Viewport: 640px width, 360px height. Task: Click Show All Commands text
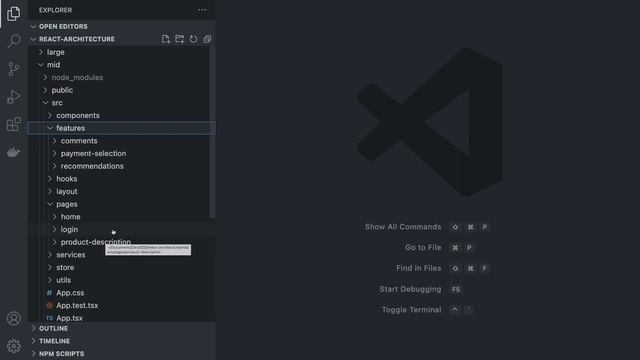point(403,227)
